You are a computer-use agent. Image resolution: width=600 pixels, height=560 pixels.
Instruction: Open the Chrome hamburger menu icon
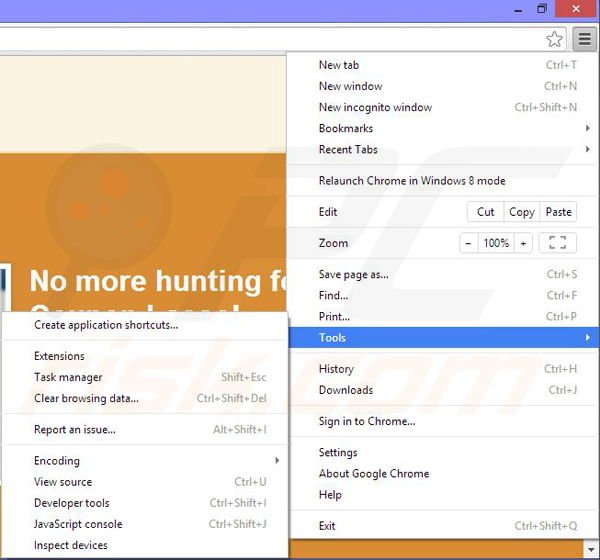tap(584, 39)
